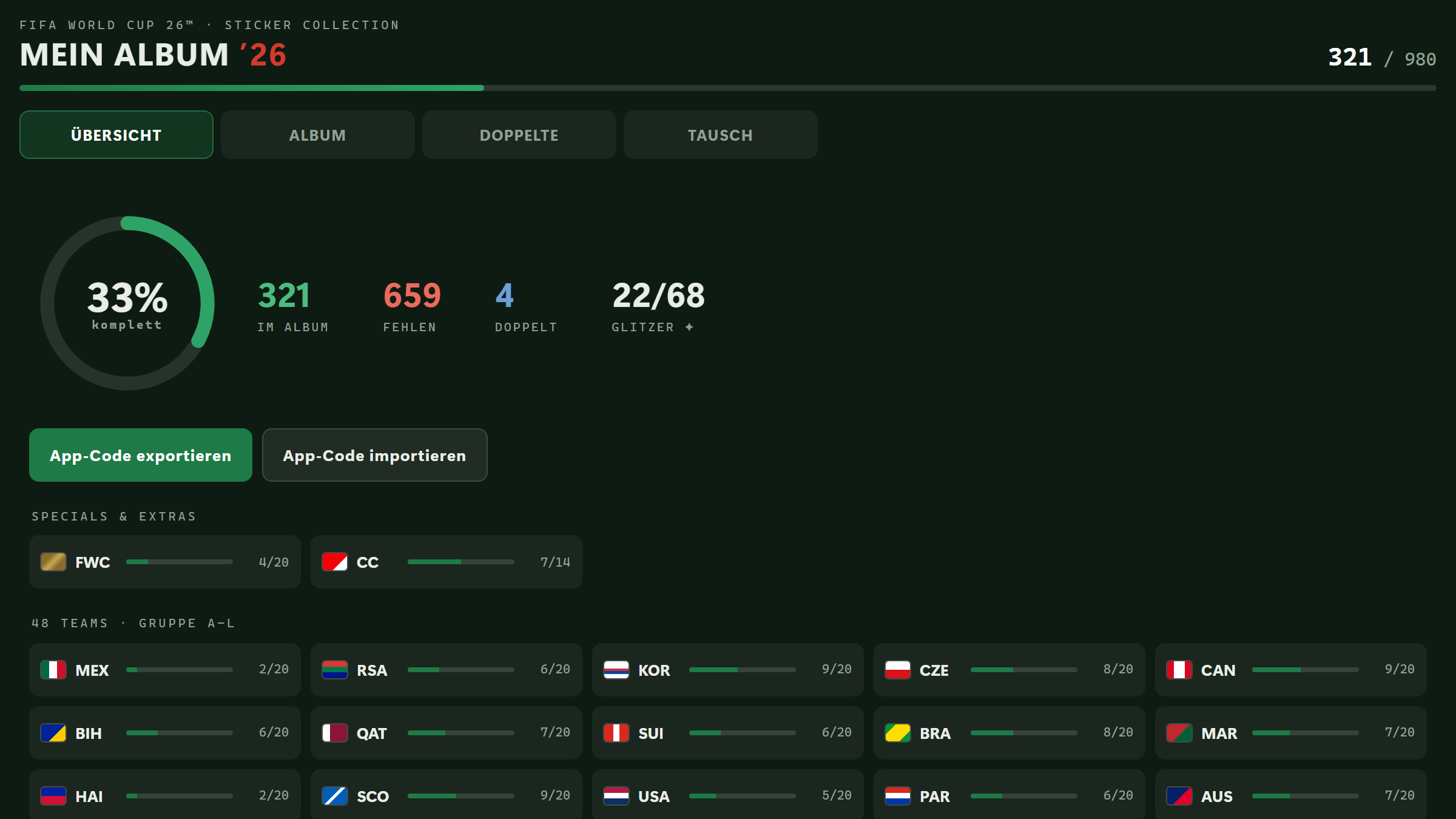Click the red-white CC flag icon

(x=335, y=562)
